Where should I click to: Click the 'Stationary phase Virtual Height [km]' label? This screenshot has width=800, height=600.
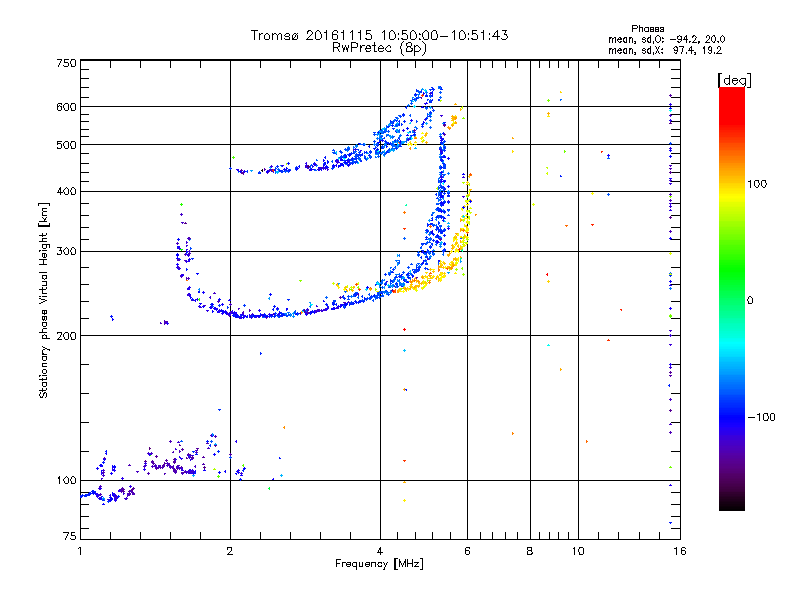(x=43, y=300)
